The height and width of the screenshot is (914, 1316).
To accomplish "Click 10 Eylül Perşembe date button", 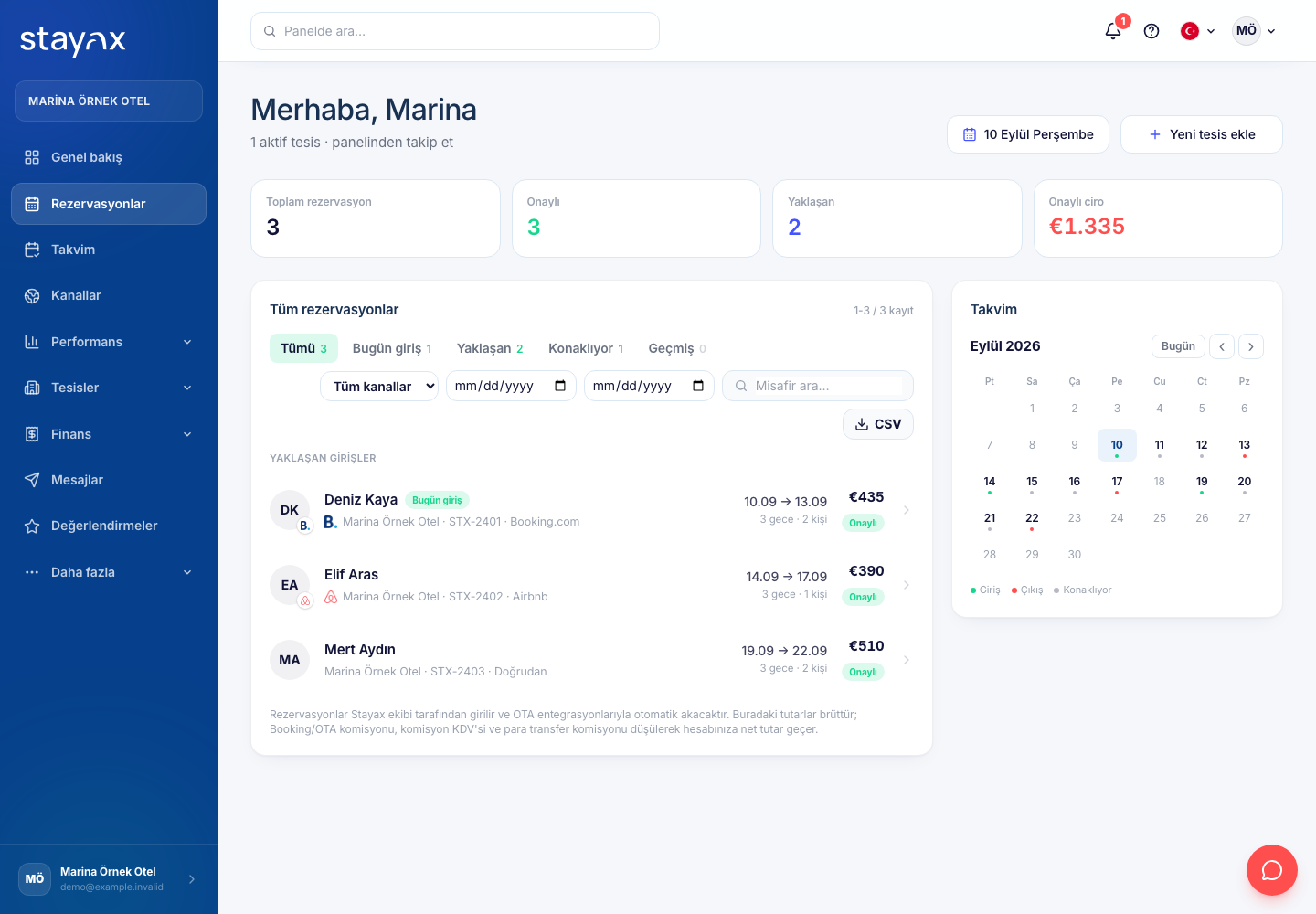I will (1028, 134).
